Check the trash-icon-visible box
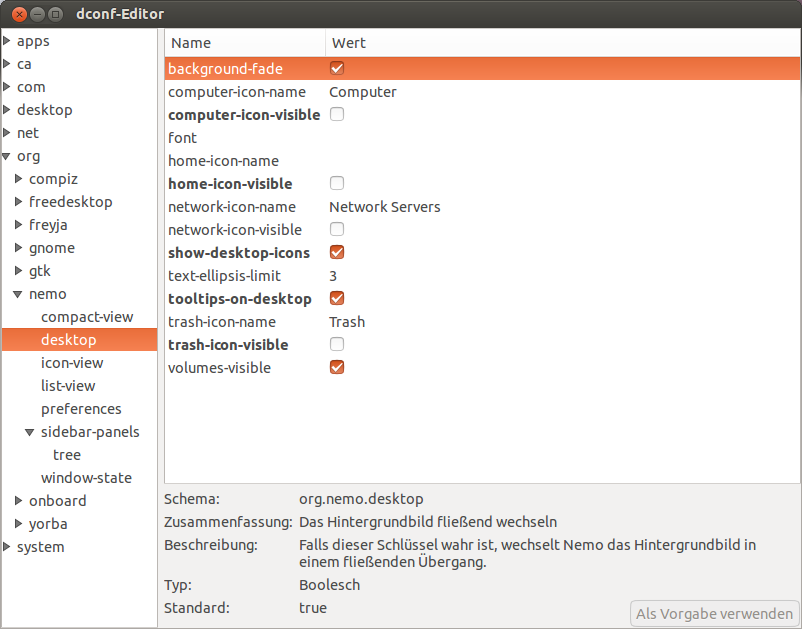 pyautogui.click(x=337, y=344)
